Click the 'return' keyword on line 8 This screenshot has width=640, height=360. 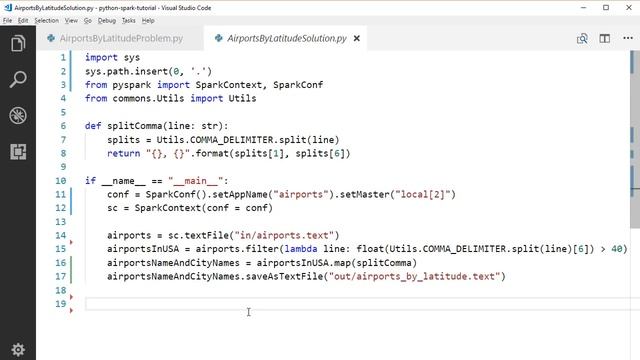click(x=124, y=153)
